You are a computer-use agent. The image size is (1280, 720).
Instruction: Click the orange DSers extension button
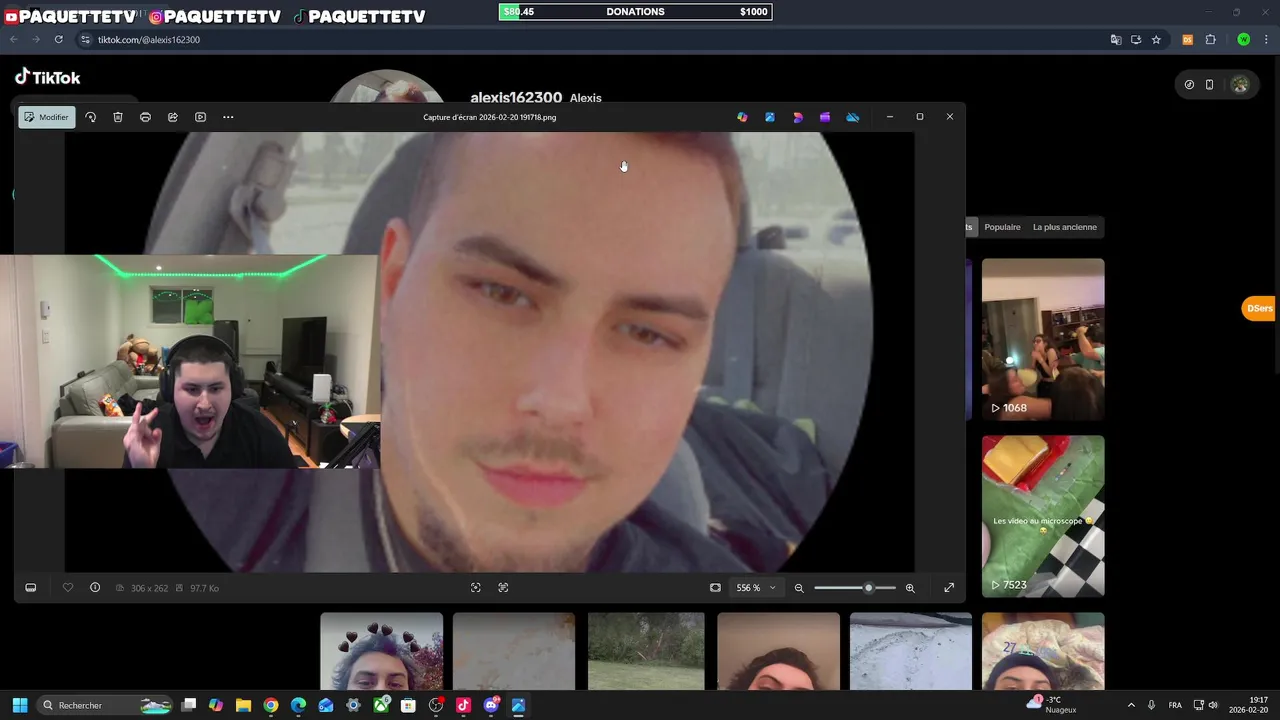pos(1259,308)
